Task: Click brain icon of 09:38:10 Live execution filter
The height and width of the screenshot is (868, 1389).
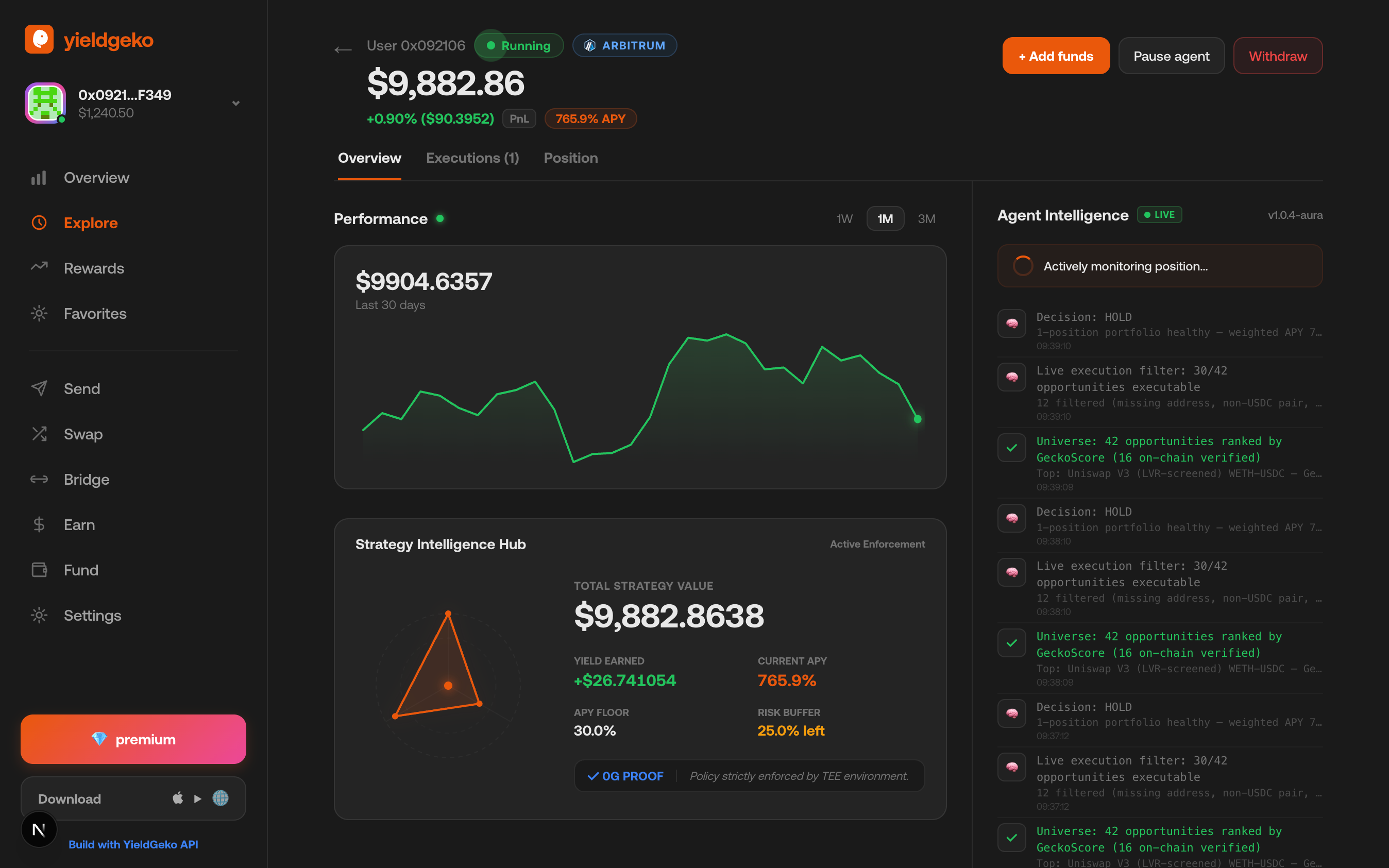Action: click(x=1011, y=572)
